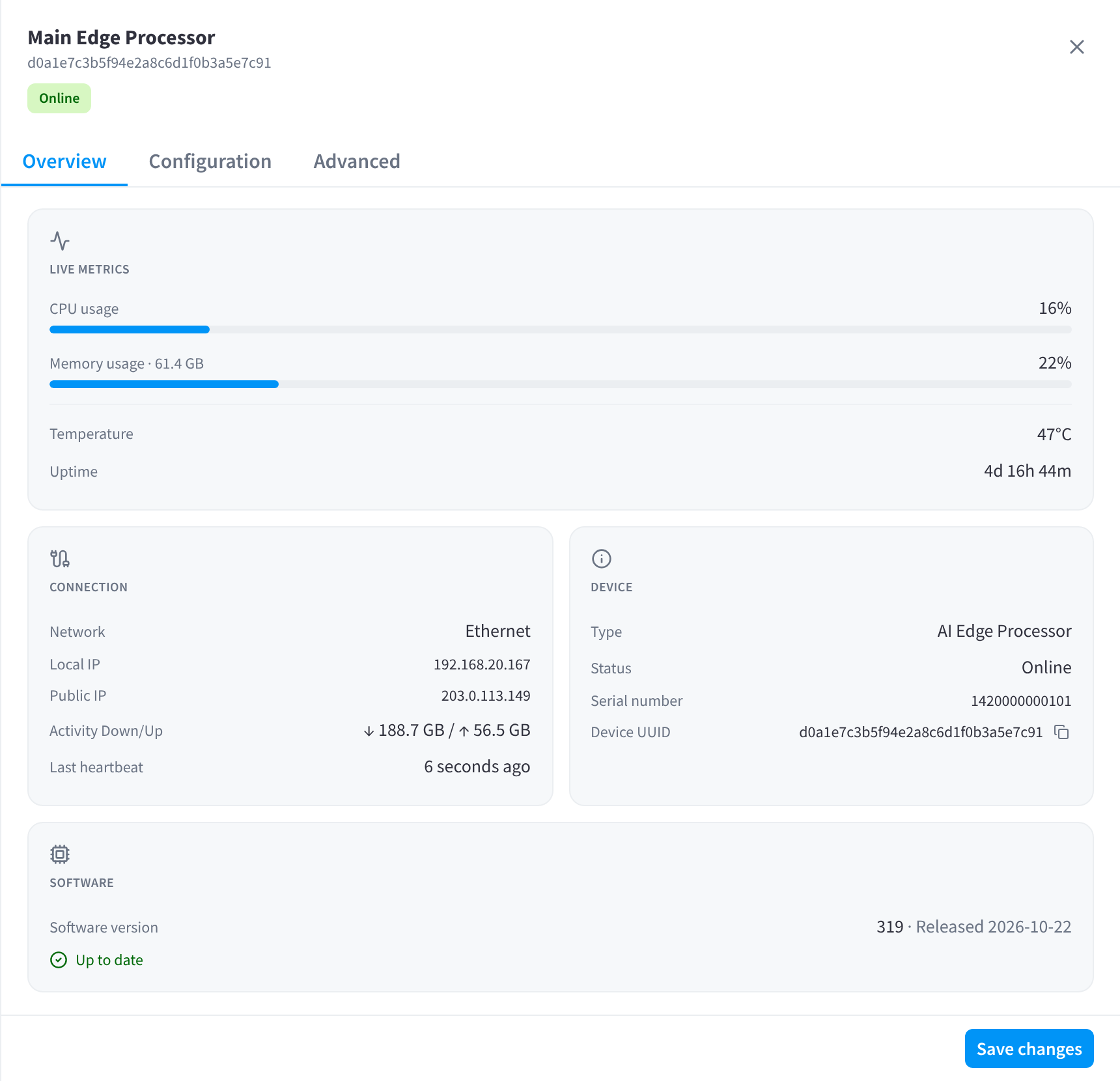The image size is (1120, 1081).
Task: Click the Main Edge Processor title
Action: click(x=121, y=38)
